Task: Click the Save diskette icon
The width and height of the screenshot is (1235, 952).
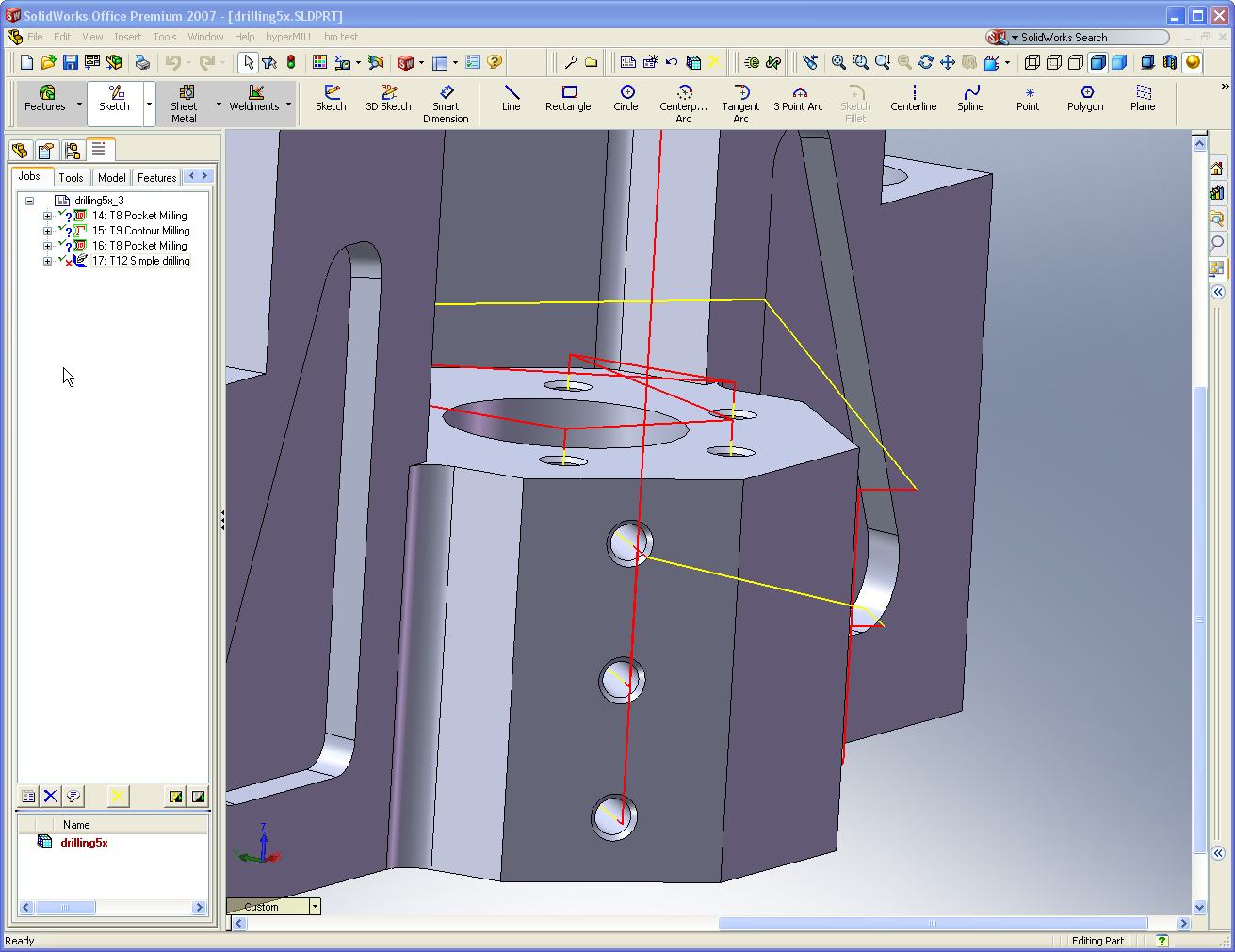Action: coord(71,62)
